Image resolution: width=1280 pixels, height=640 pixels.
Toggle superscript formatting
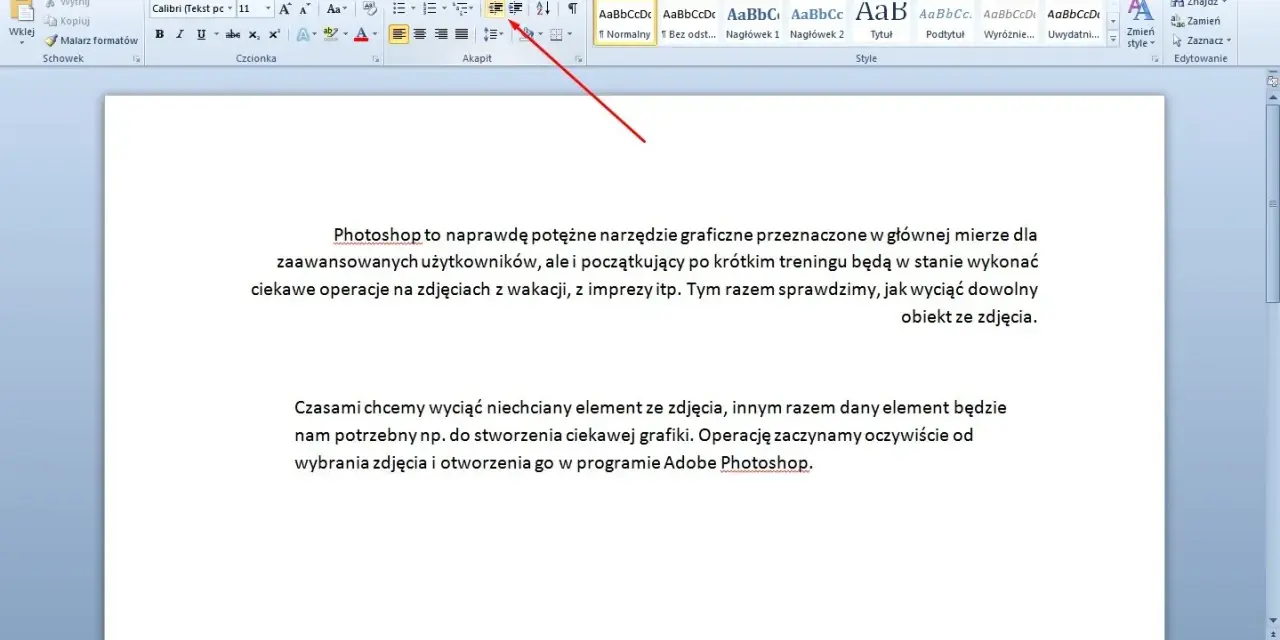(274, 34)
